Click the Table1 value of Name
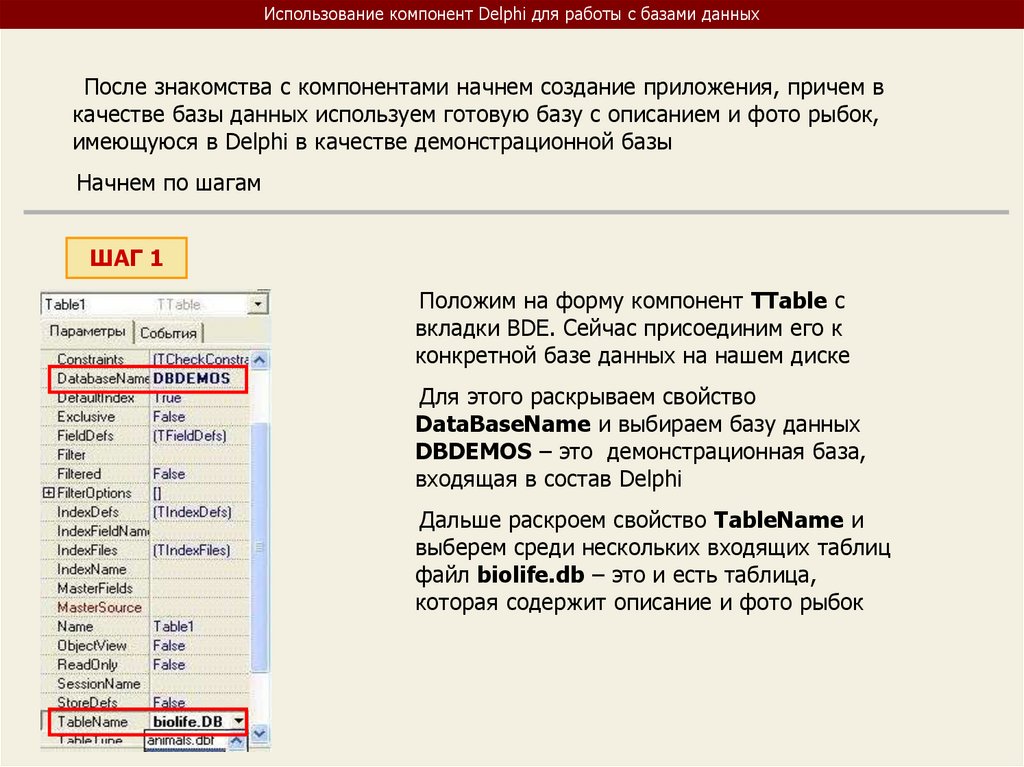This screenshot has height=767, width=1024. (x=173, y=626)
